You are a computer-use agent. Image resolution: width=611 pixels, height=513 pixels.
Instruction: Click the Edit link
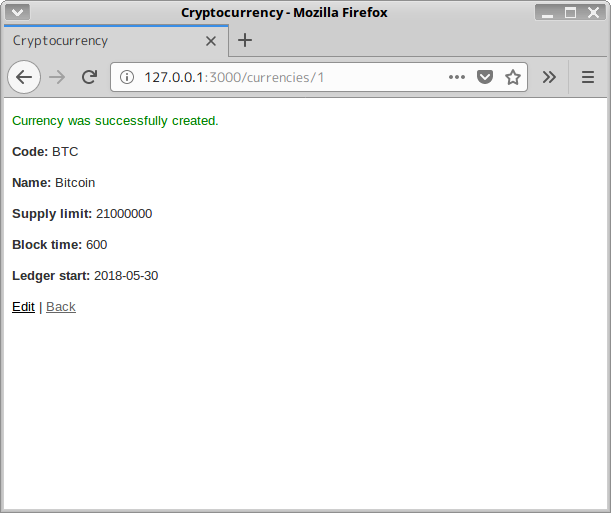tap(23, 307)
